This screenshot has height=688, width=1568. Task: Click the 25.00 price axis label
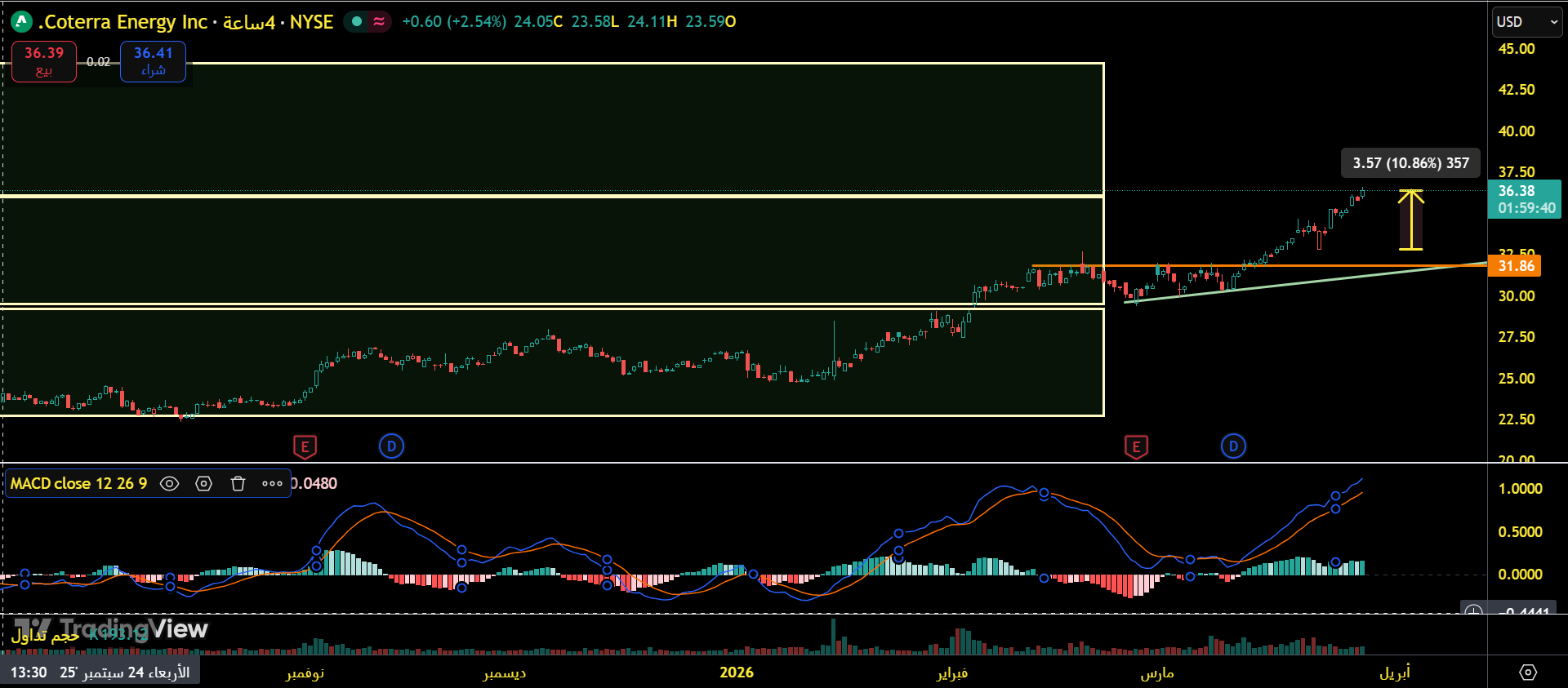pyautogui.click(x=1516, y=379)
